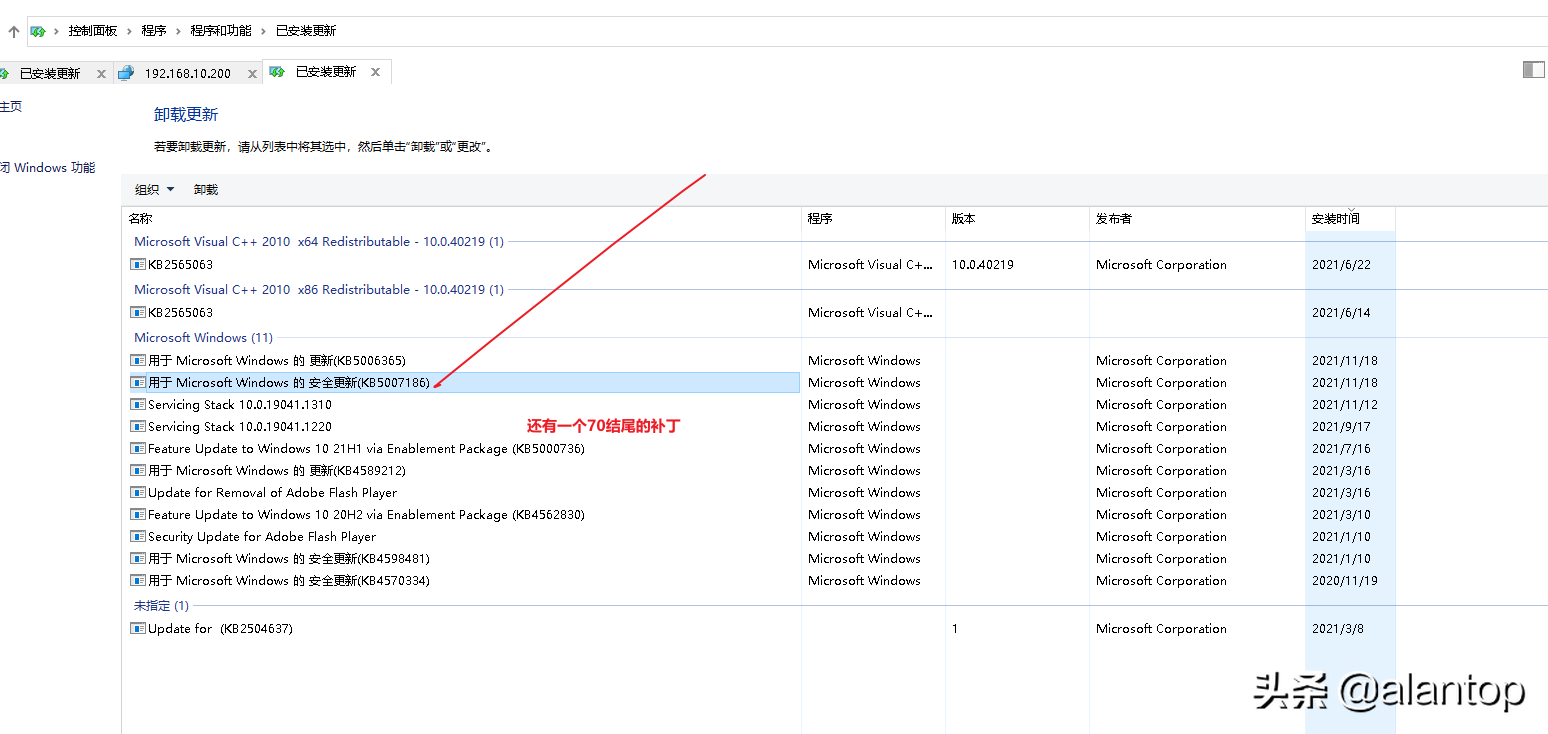This screenshot has width=1548, height=734.
Task: Click the icon beside security update KB5007186
Action: coord(138,383)
